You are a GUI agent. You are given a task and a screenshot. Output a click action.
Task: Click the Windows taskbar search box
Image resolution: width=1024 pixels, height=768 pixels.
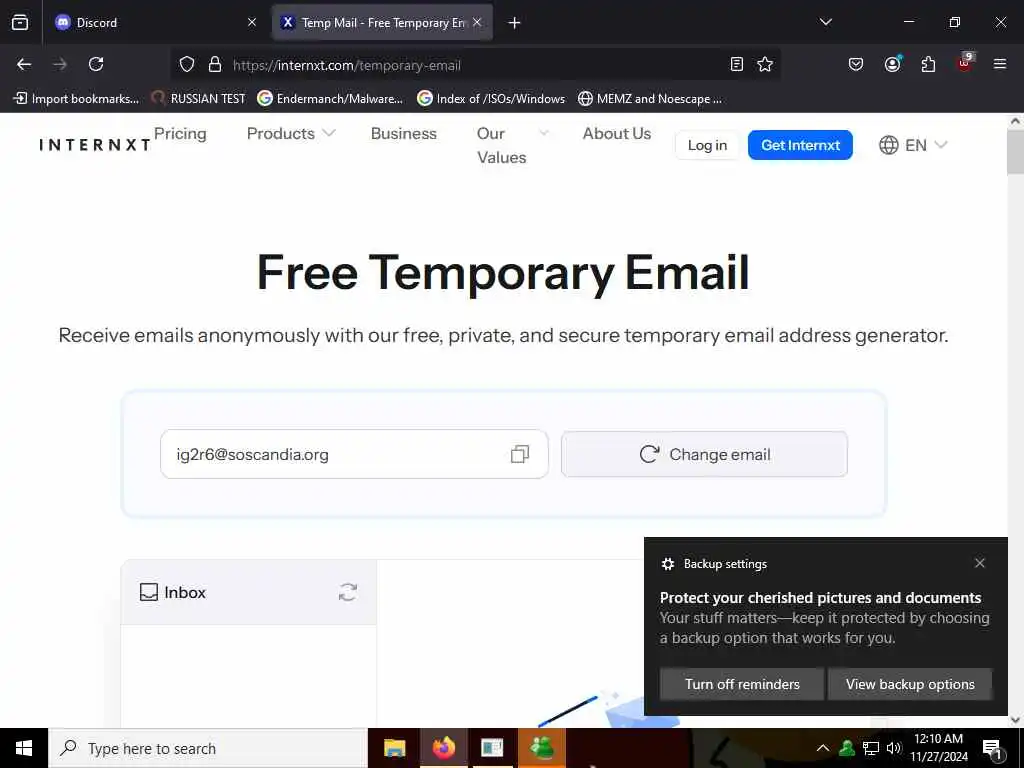(208, 748)
